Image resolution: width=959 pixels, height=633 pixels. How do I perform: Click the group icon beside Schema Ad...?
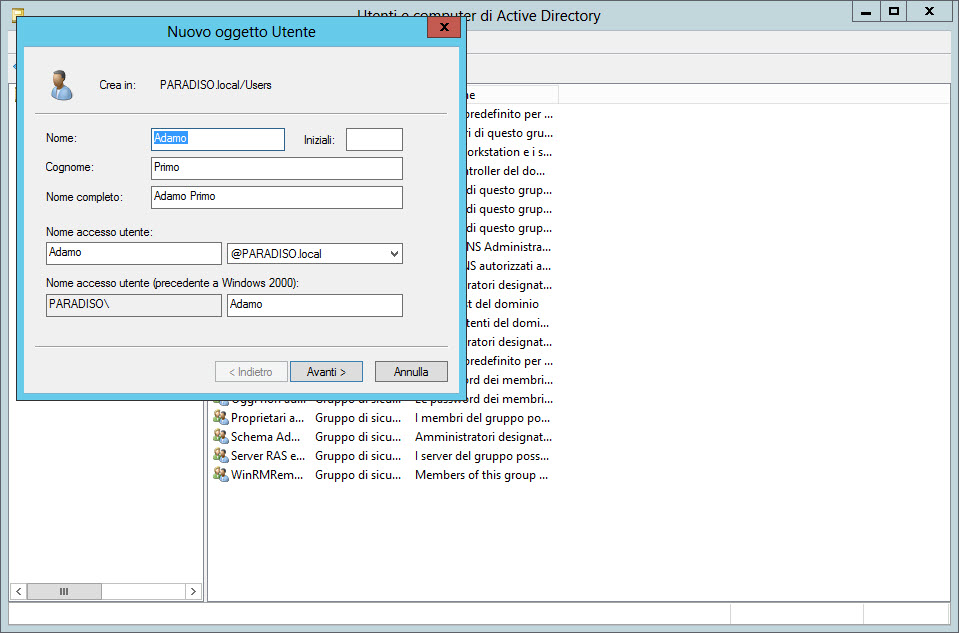[221, 437]
